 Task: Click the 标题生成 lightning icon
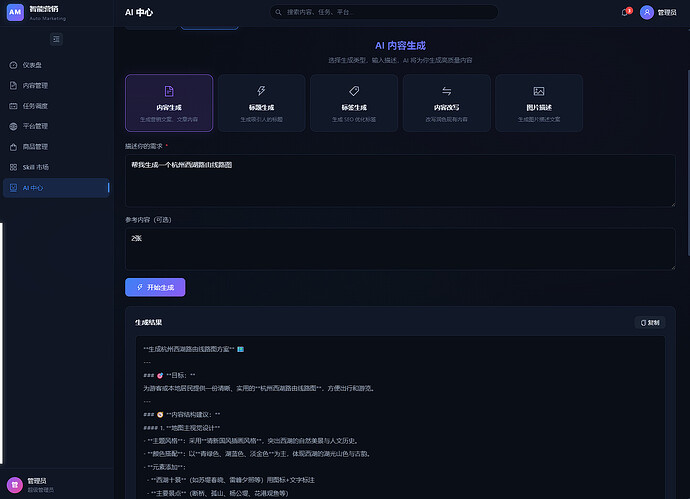click(x=261, y=91)
